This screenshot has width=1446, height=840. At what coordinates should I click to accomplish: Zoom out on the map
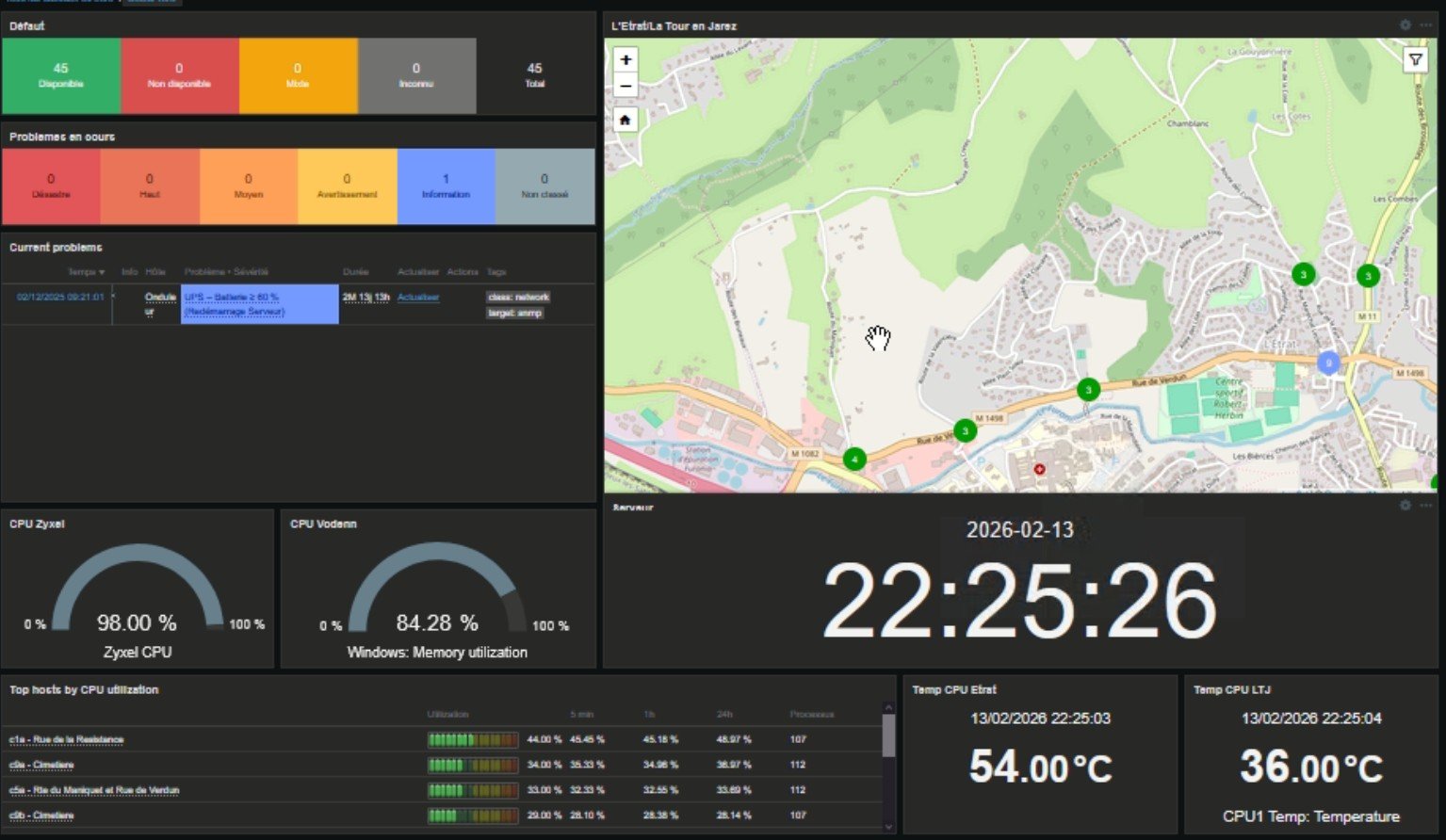(x=625, y=86)
